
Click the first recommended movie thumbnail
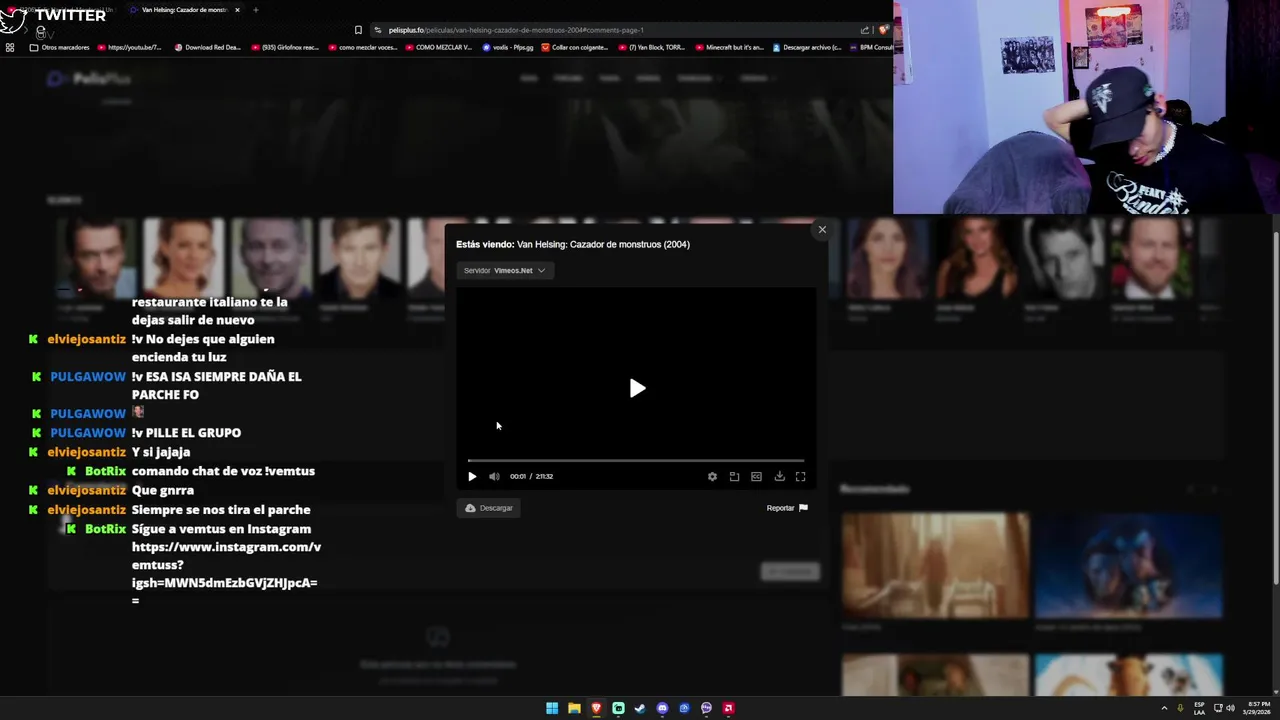[935, 566]
